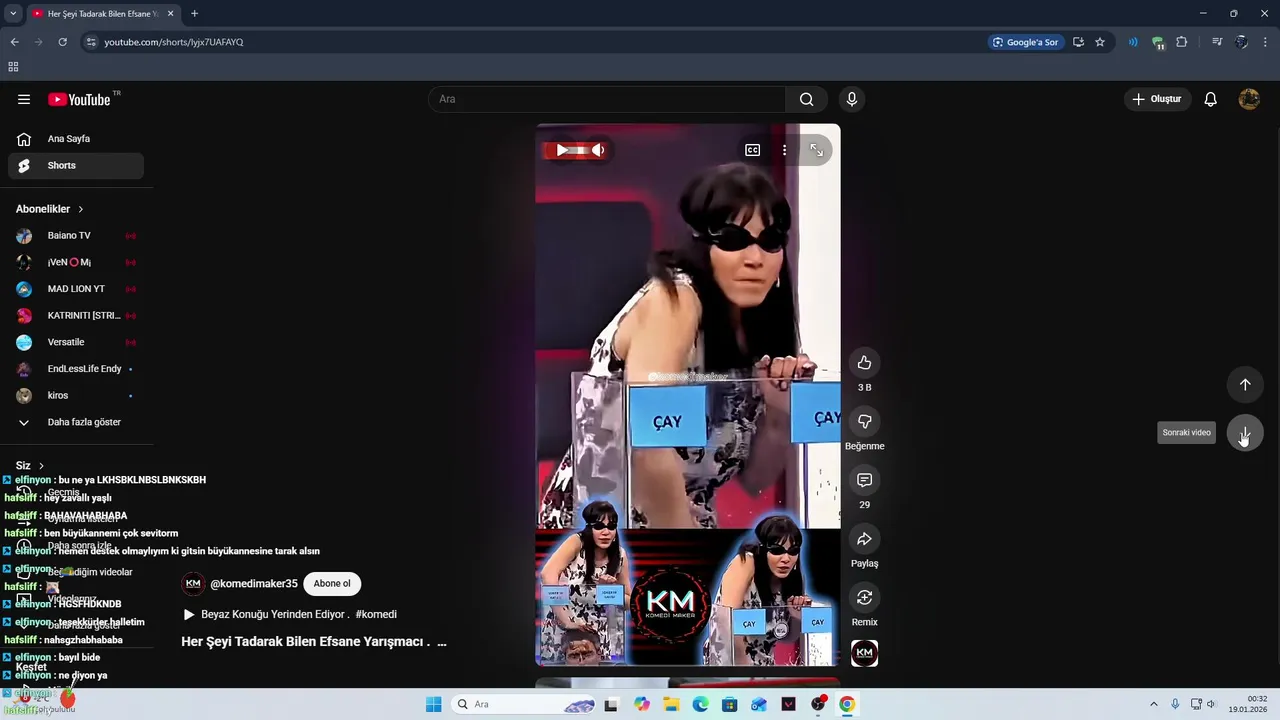Open the Chrome apps grid shortcut

pos(13,67)
